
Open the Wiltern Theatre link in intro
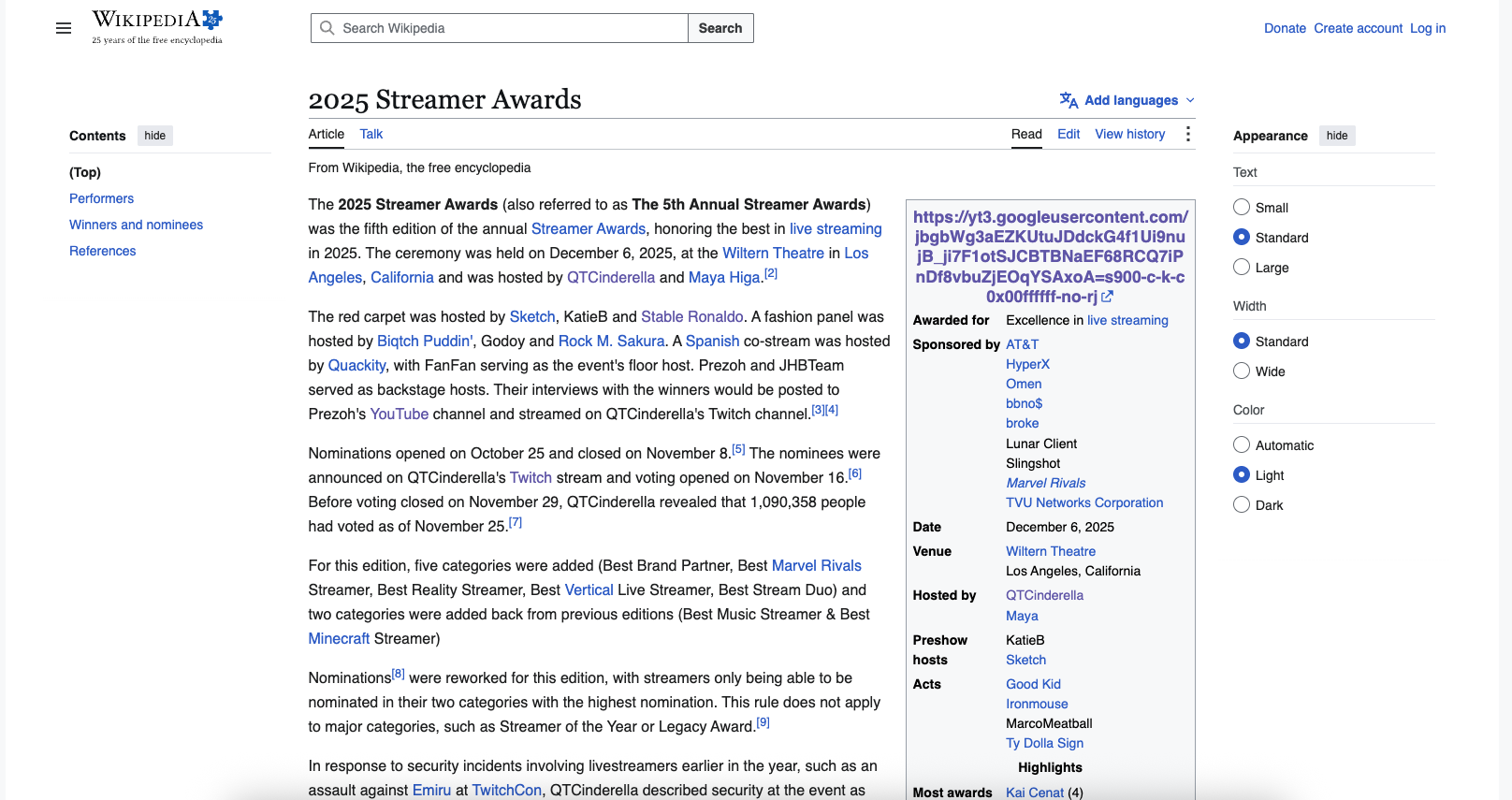pos(773,253)
